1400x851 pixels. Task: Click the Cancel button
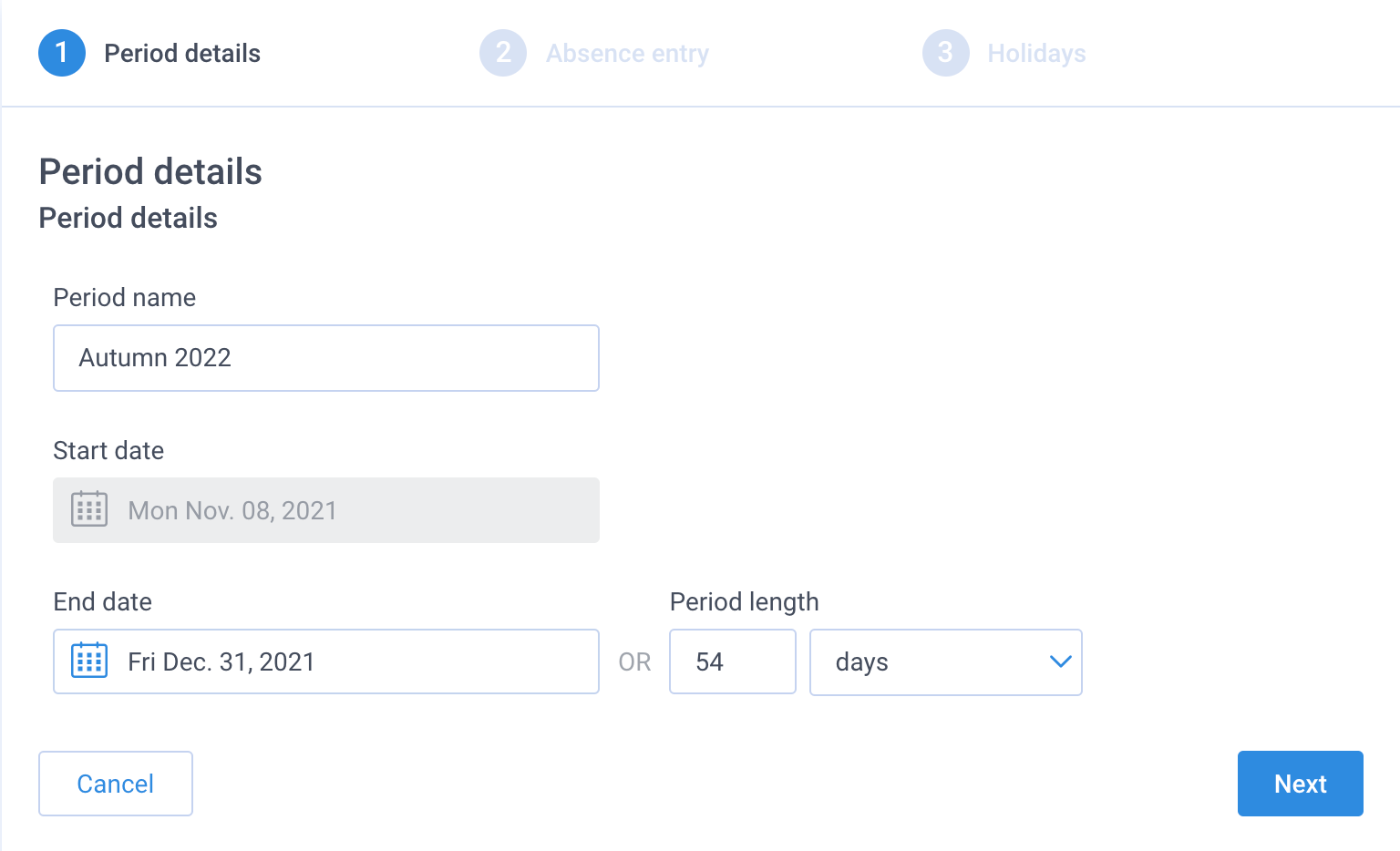coord(116,784)
